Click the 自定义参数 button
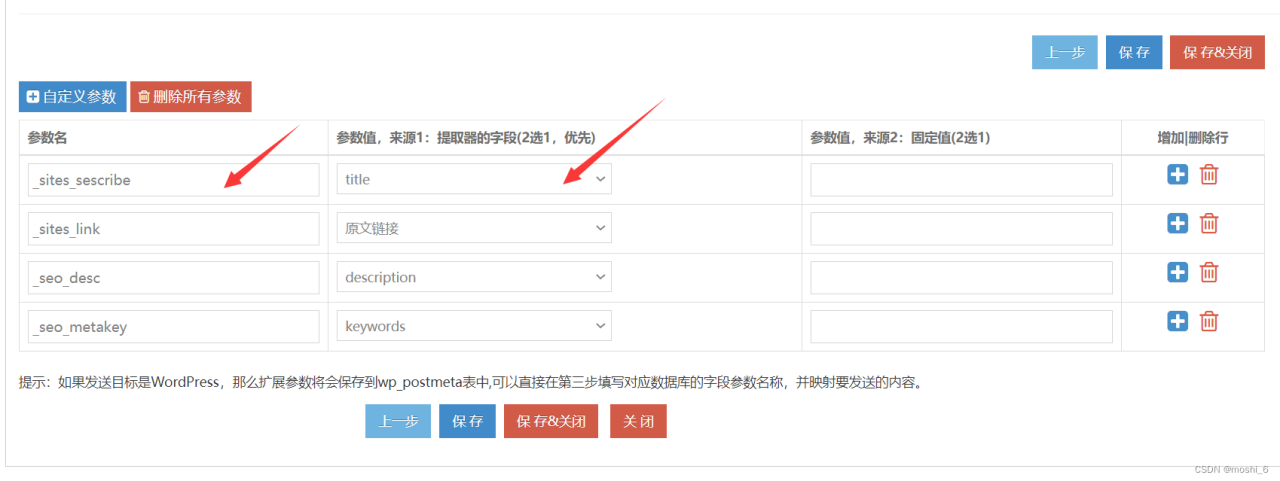Screen dimensions: 1280x481 73,97
